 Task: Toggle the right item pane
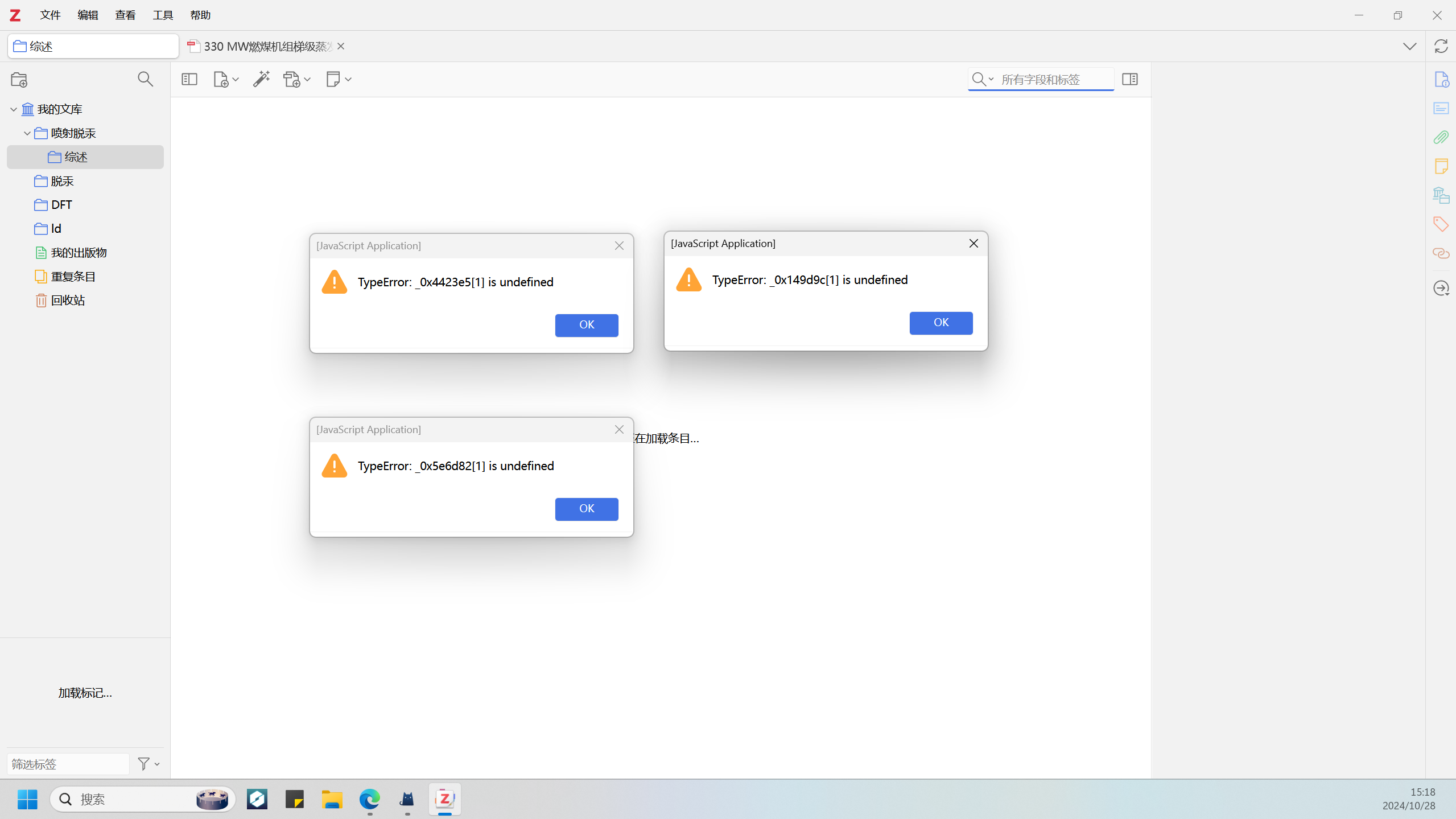coord(1130,79)
